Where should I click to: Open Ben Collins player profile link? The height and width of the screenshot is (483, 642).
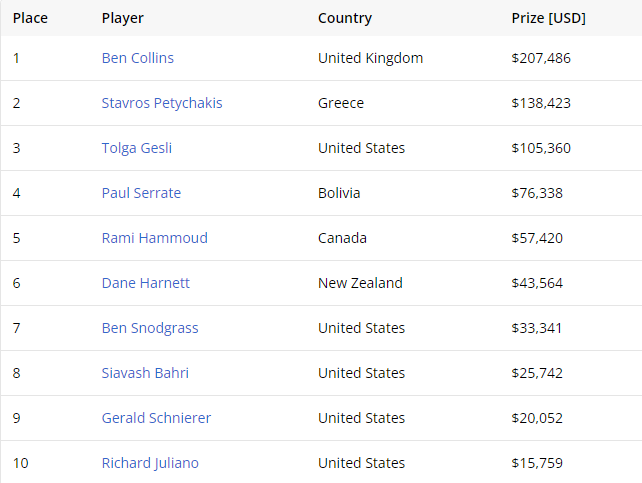click(x=138, y=58)
